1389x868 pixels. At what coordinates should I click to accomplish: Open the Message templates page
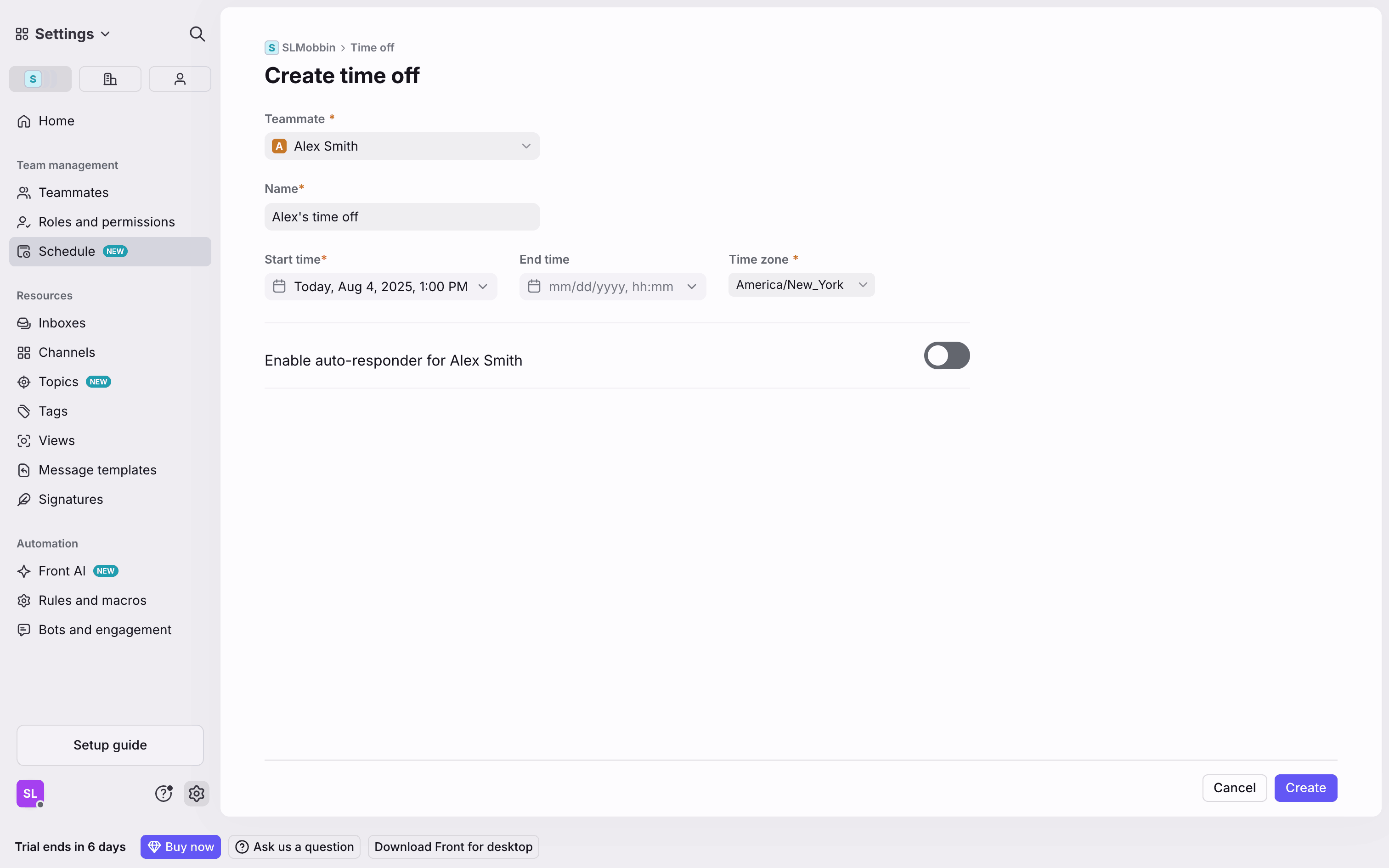pyautogui.click(x=97, y=470)
